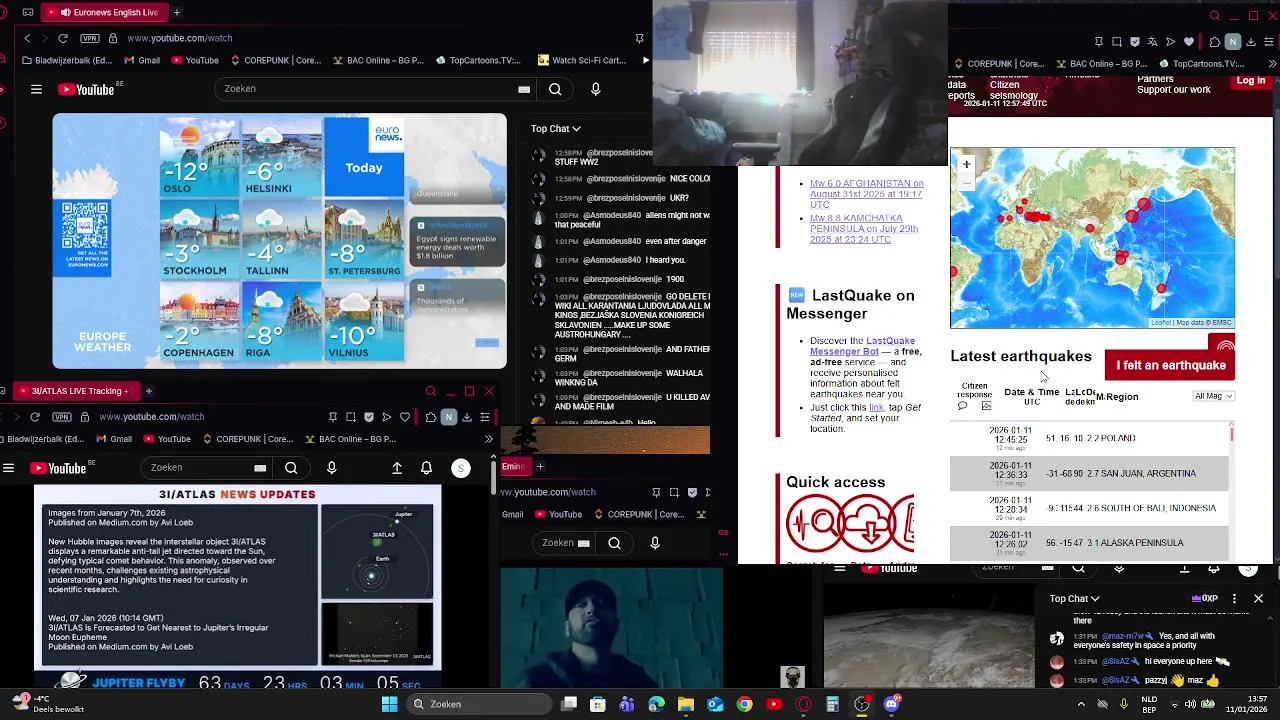This screenshot has height=720, width=1280.
Task: Open Support our work link
Action: click(1174, 90)
